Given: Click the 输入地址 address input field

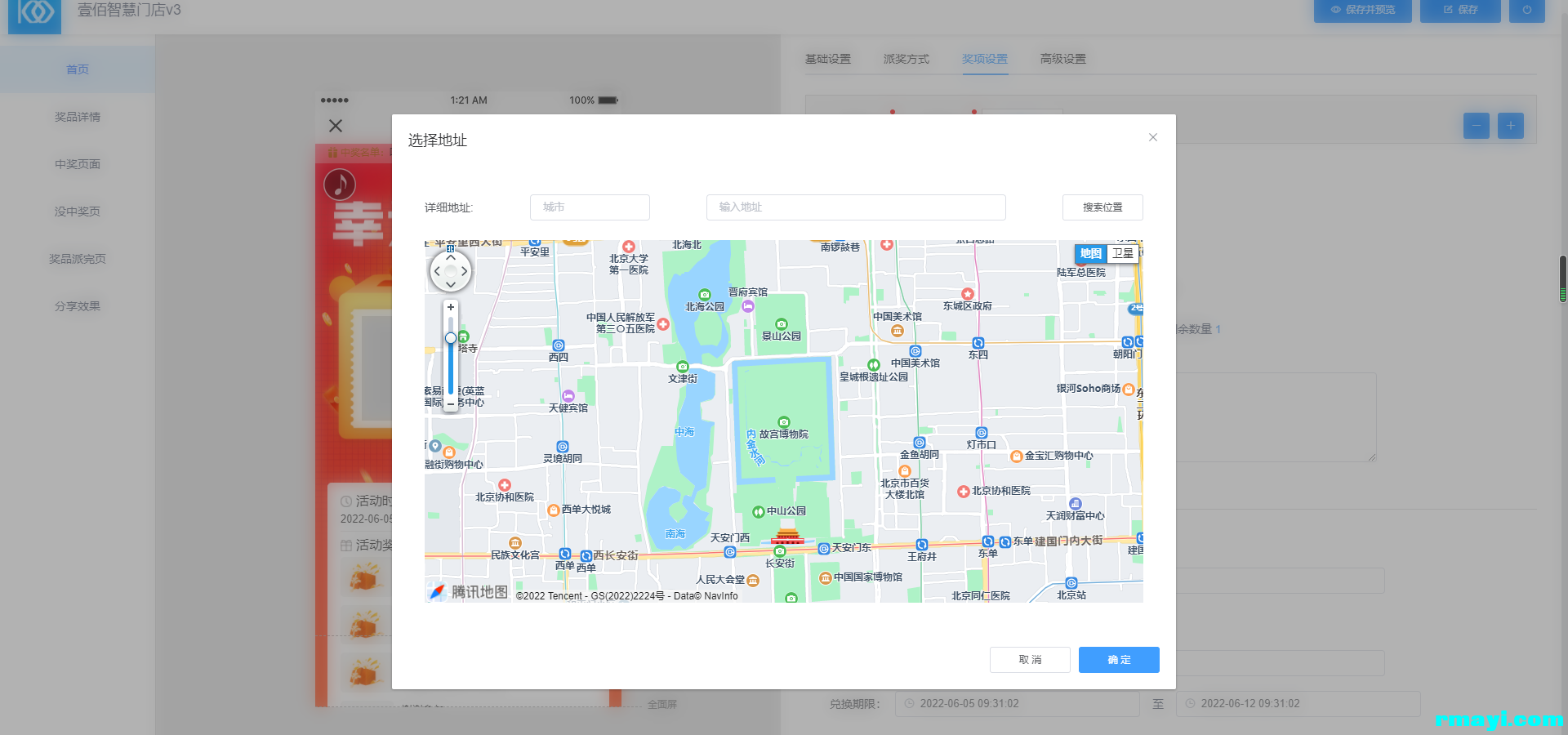Looking at the screenshot, I should point(856,207).
